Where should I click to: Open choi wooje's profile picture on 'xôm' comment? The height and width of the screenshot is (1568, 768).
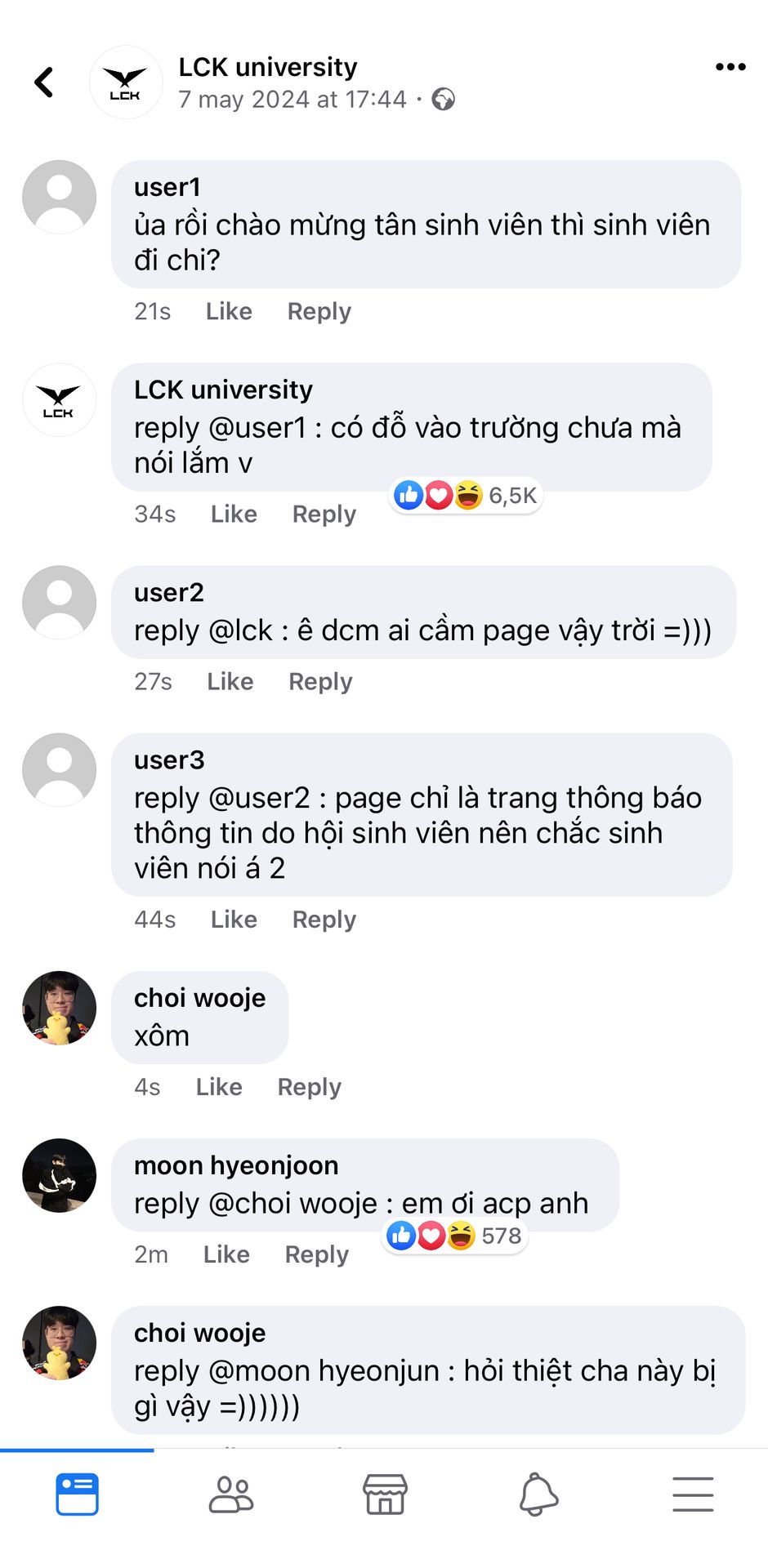pos(59,1008)
